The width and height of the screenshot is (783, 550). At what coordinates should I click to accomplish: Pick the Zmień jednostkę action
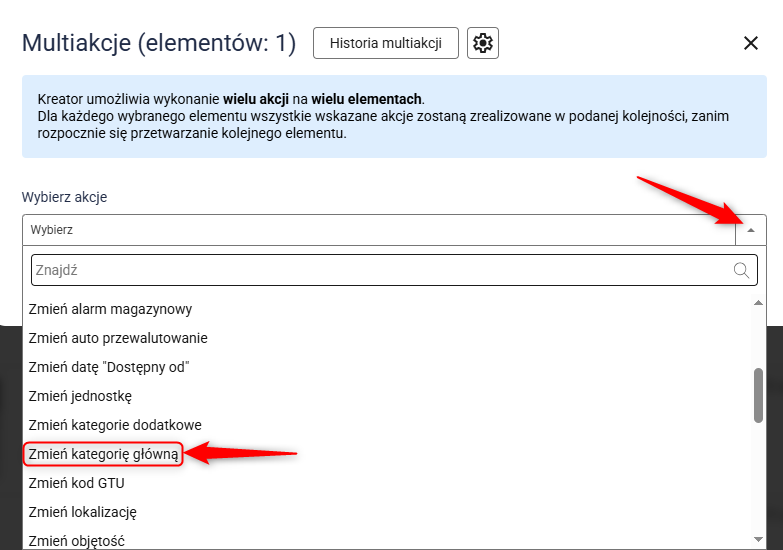[x=80, y=396]
